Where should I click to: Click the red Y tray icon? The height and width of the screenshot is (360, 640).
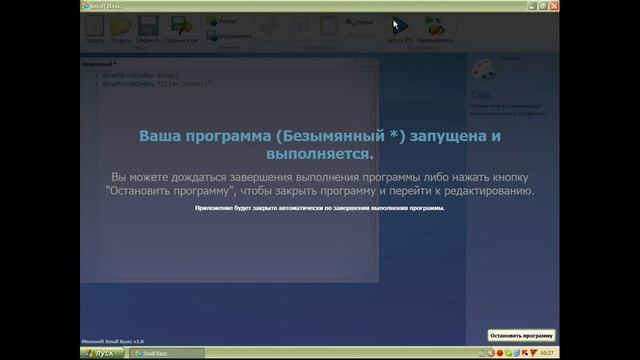coord(533,353)
